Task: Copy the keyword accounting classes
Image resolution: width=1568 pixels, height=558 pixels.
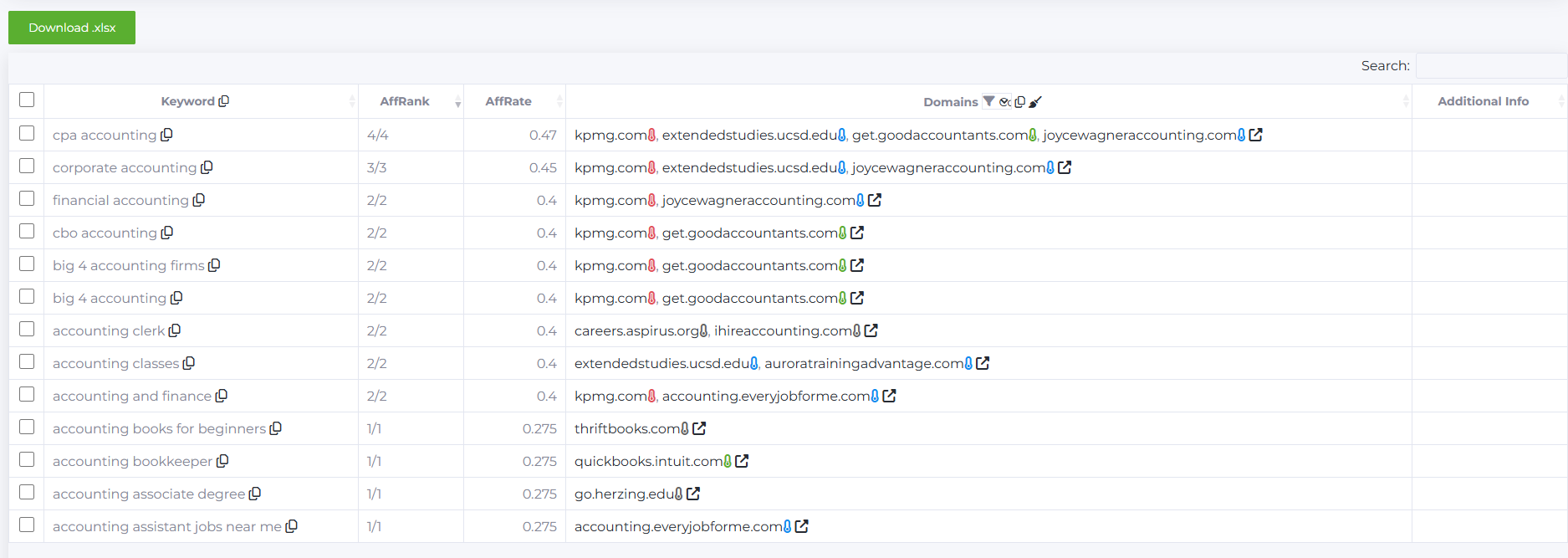Action: click(189, 363)
